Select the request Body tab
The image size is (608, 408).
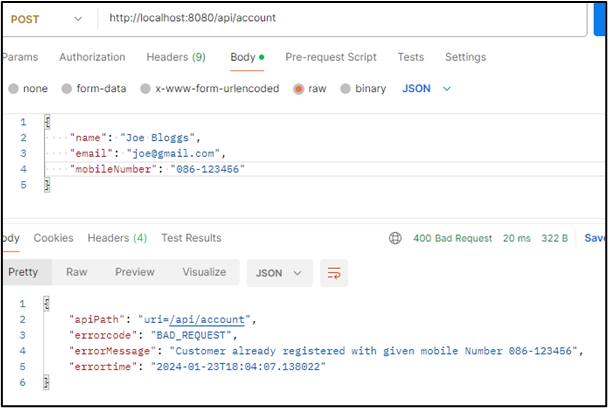coord(247,57)
